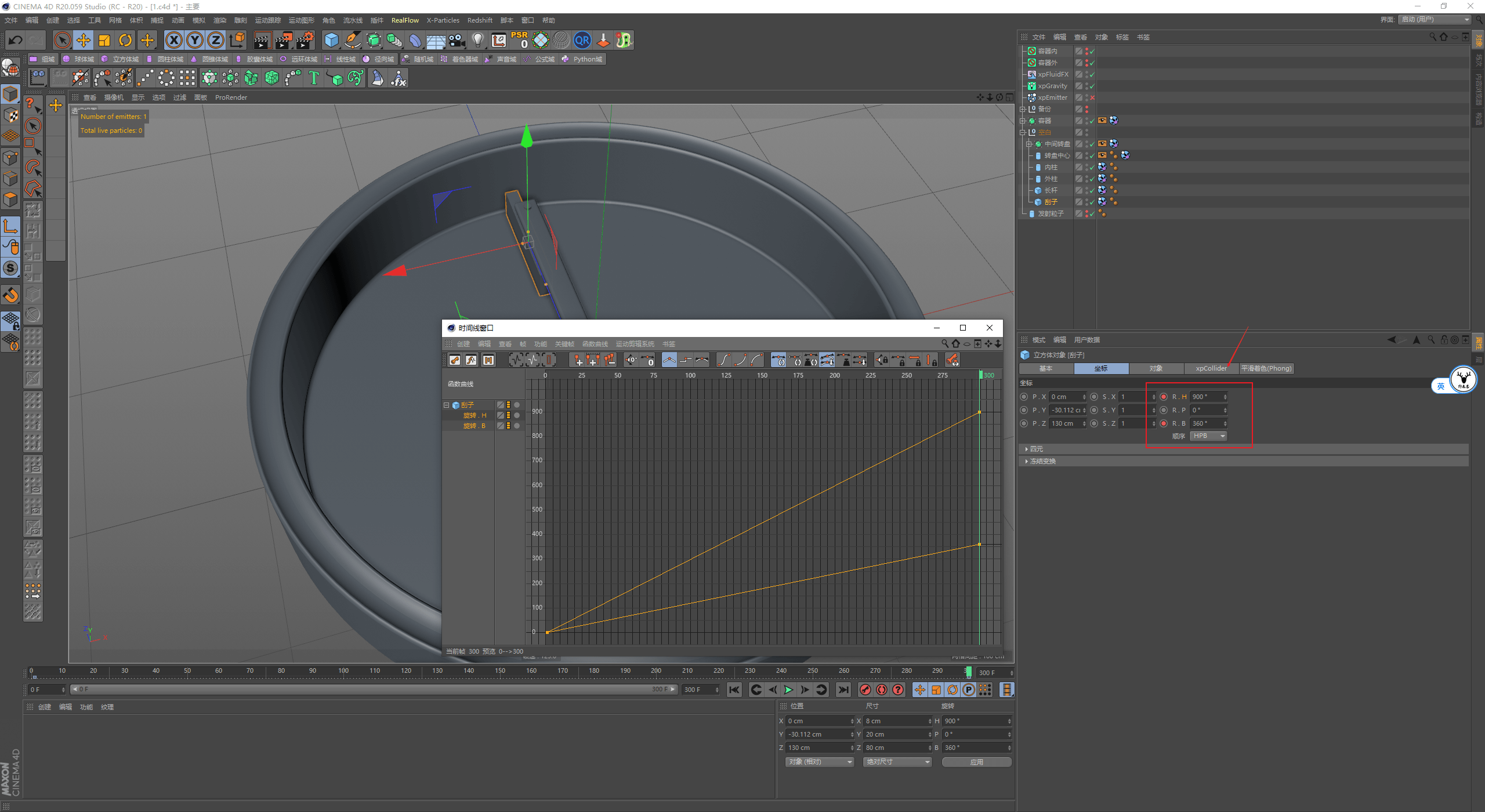The image size is (1485, 812).
Task: Open the 对象 (相对) coordinate mode dropdown
Action: (820, 762)
